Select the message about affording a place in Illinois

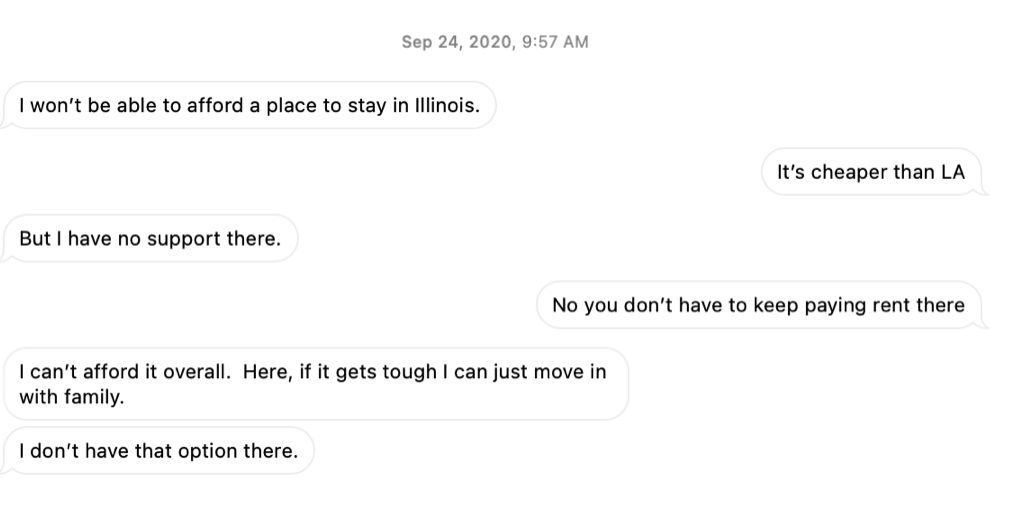[249, 106]
